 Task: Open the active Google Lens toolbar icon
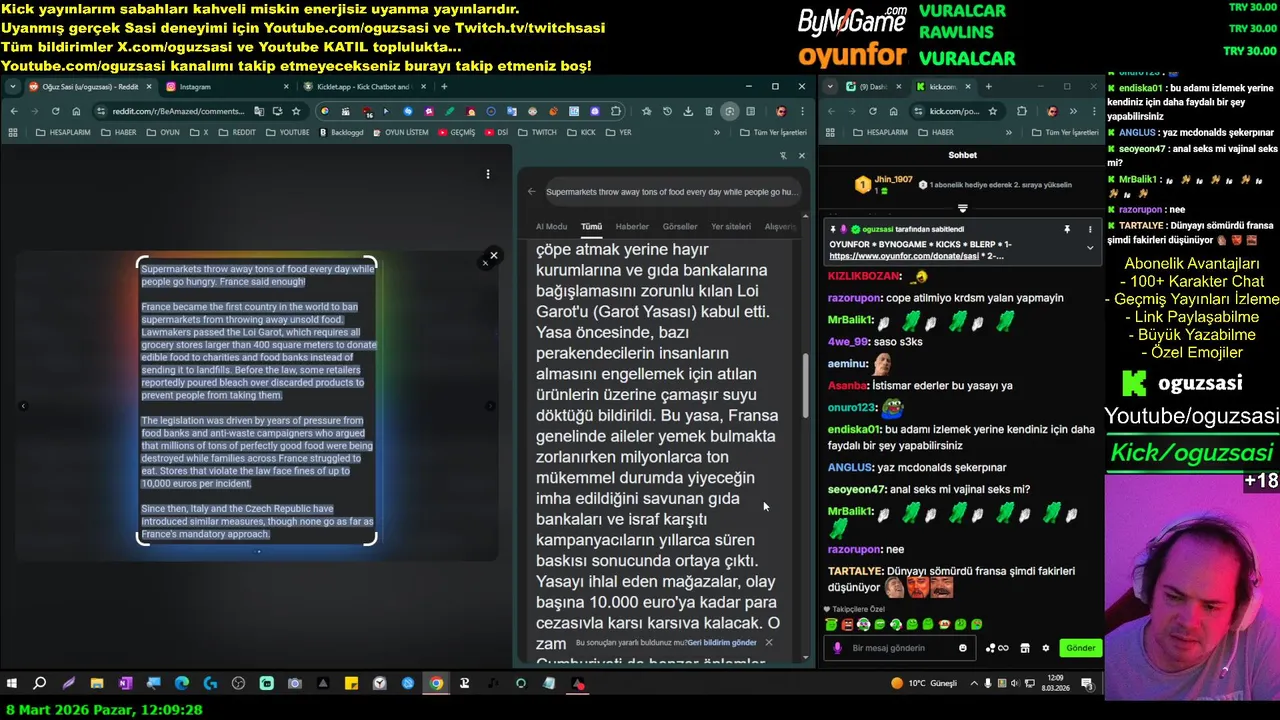tap(730, 111)
